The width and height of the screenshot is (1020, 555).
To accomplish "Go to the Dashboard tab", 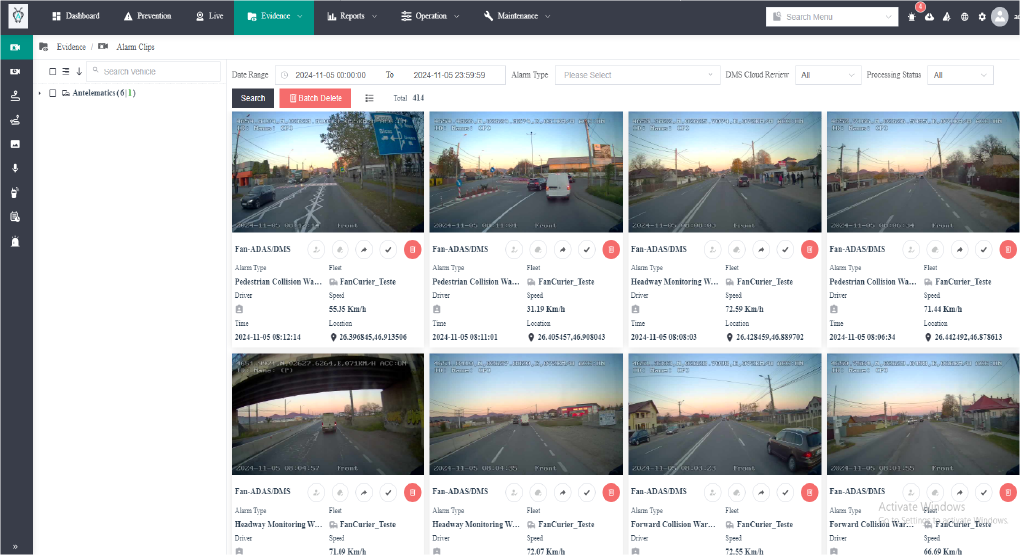I will [x=76, y=16].
